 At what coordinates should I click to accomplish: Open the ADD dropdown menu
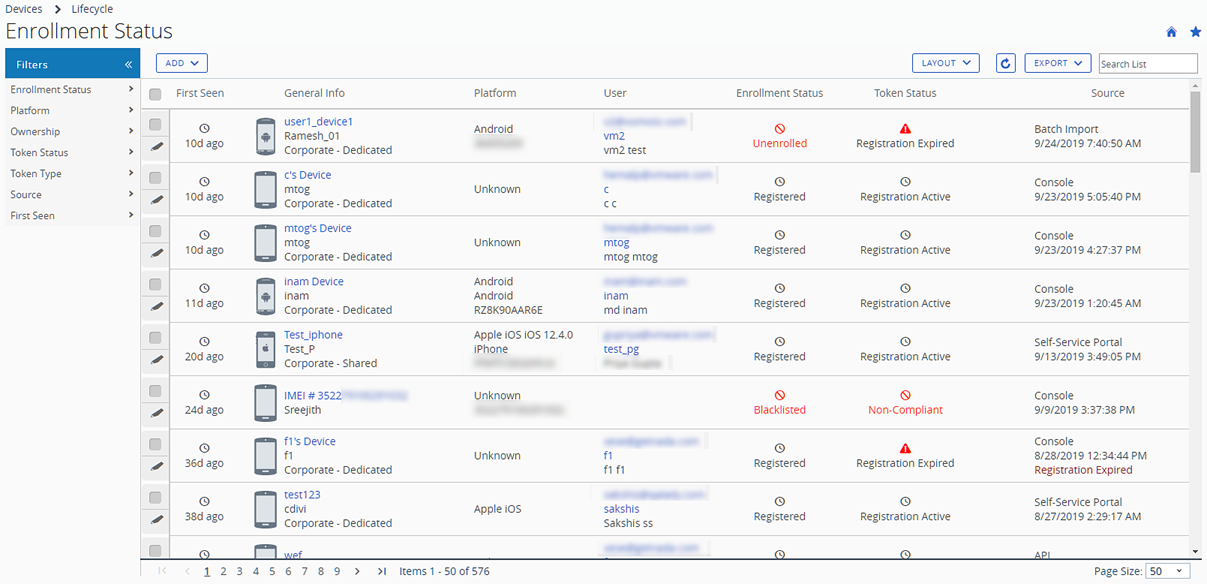pyautogui.click(x=181, y=63)
